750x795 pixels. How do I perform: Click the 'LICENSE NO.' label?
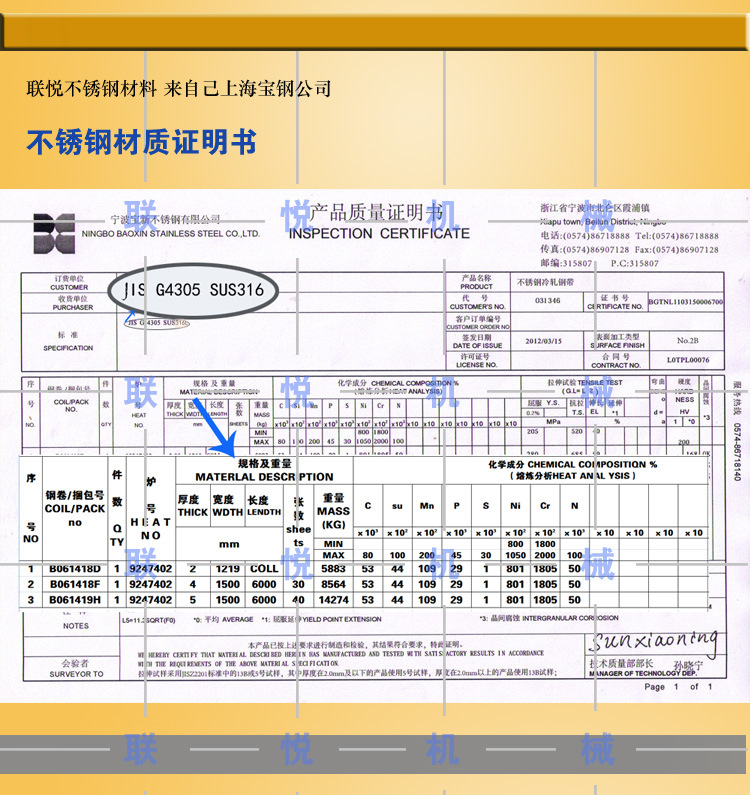(x=477, y=365)
